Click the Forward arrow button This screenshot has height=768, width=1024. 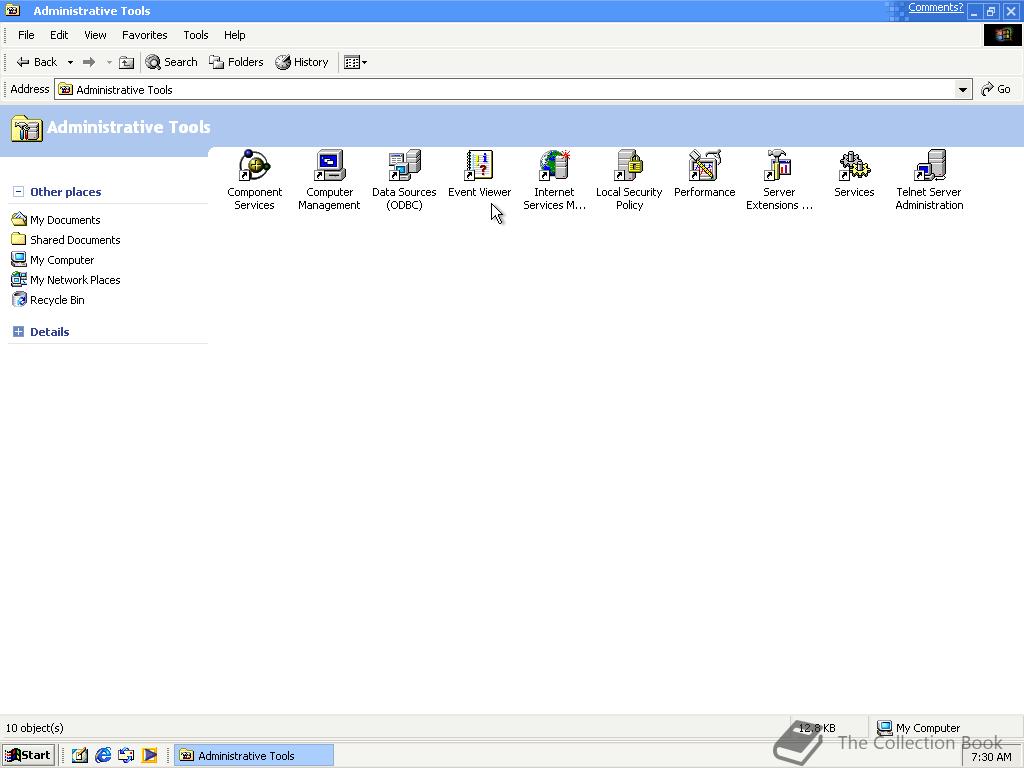(89, 62)
